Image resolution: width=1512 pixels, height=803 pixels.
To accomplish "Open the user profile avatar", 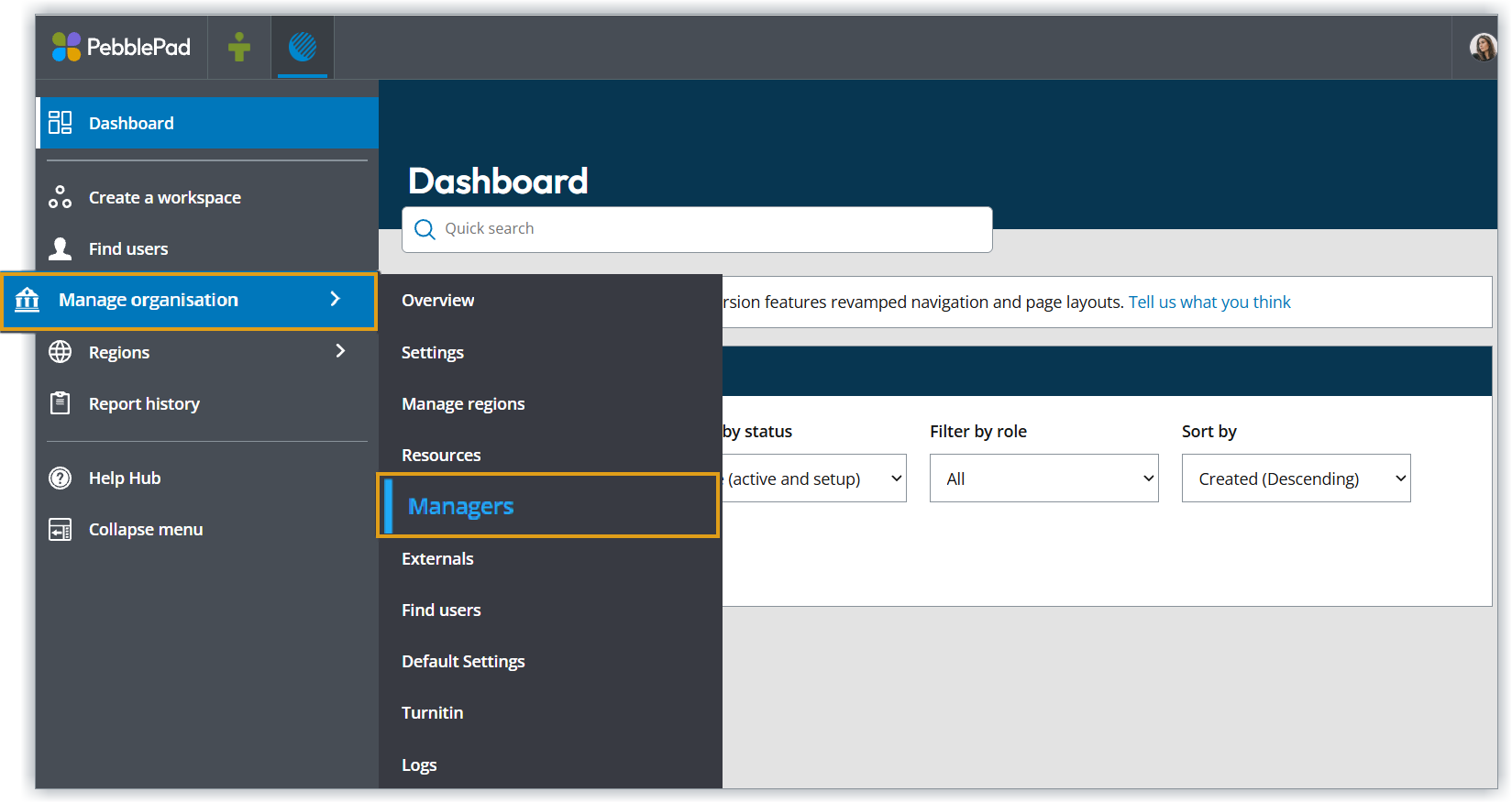I will 1482,47.
